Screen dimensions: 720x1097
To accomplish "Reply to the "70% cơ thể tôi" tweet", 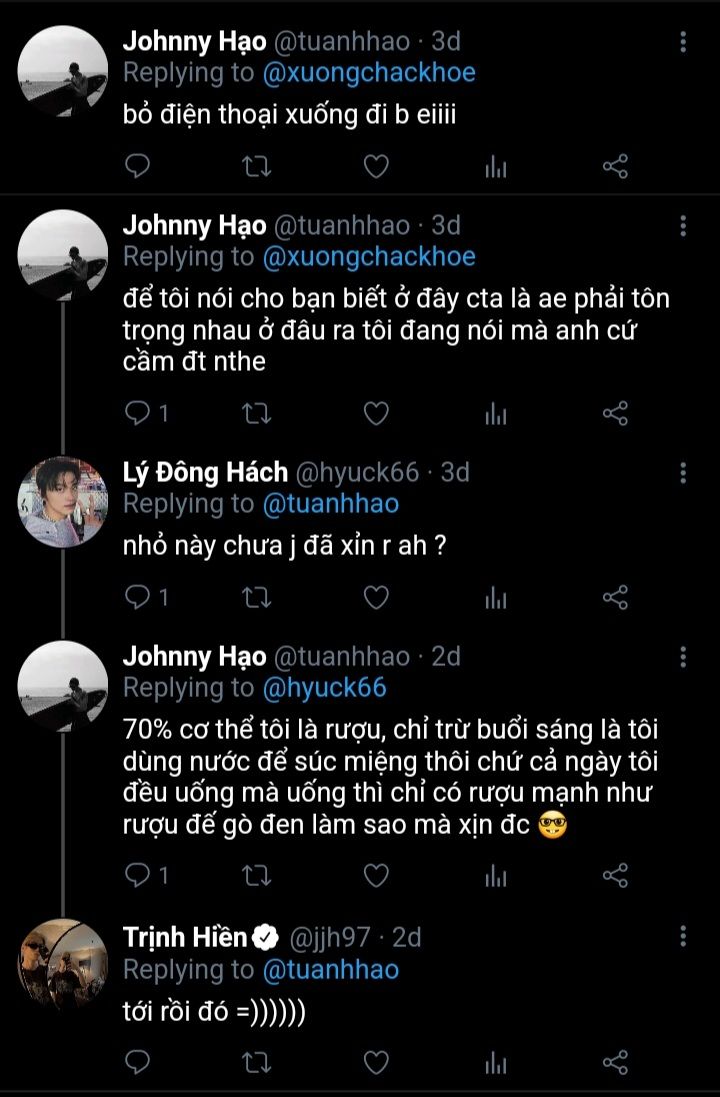I will [x=139, y=876].
